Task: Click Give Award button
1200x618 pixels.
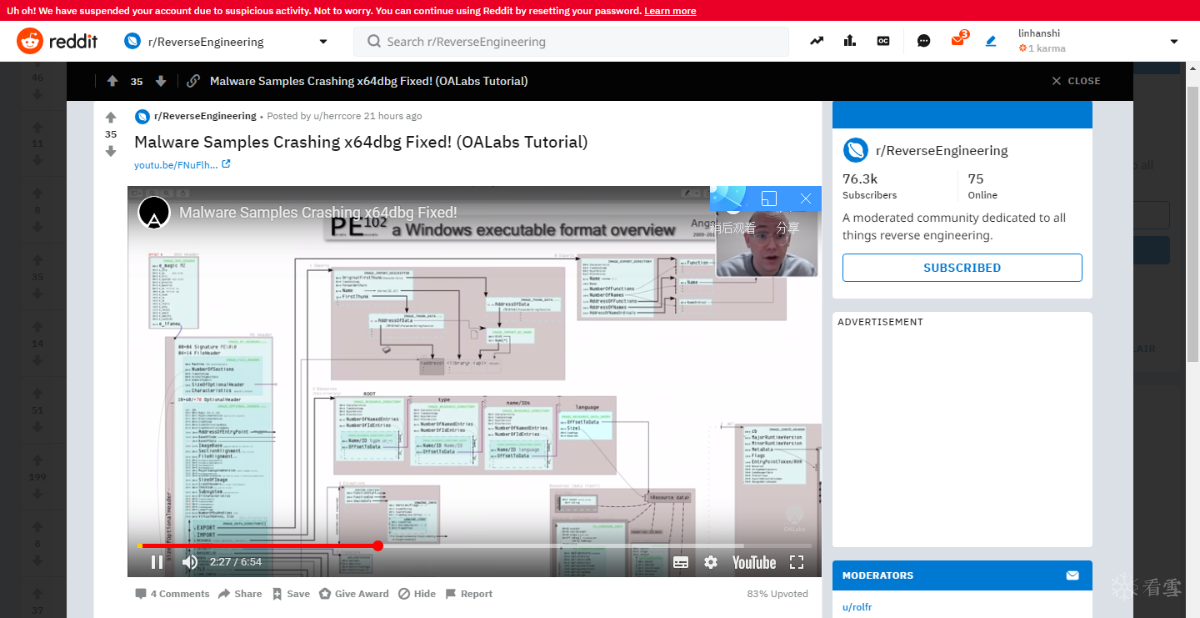Action: tap(354, 594)
